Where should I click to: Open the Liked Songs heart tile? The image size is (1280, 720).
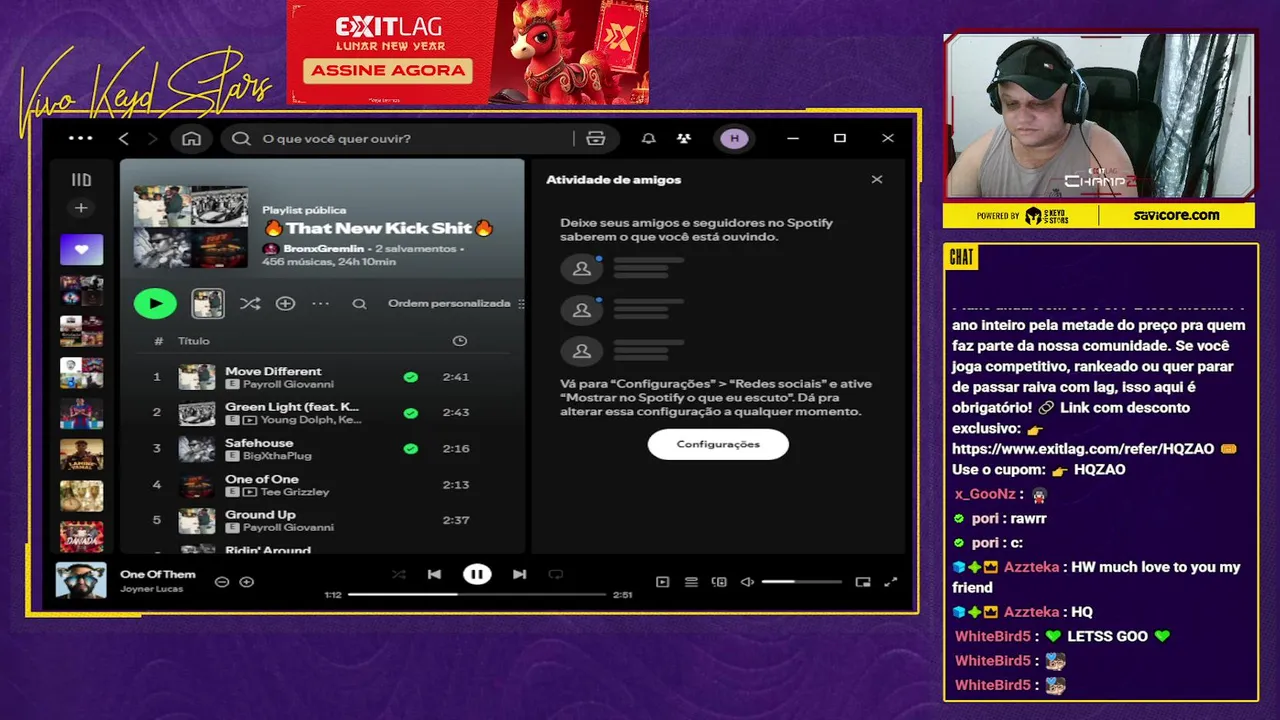pyautogui.click(x=81, y=249)
